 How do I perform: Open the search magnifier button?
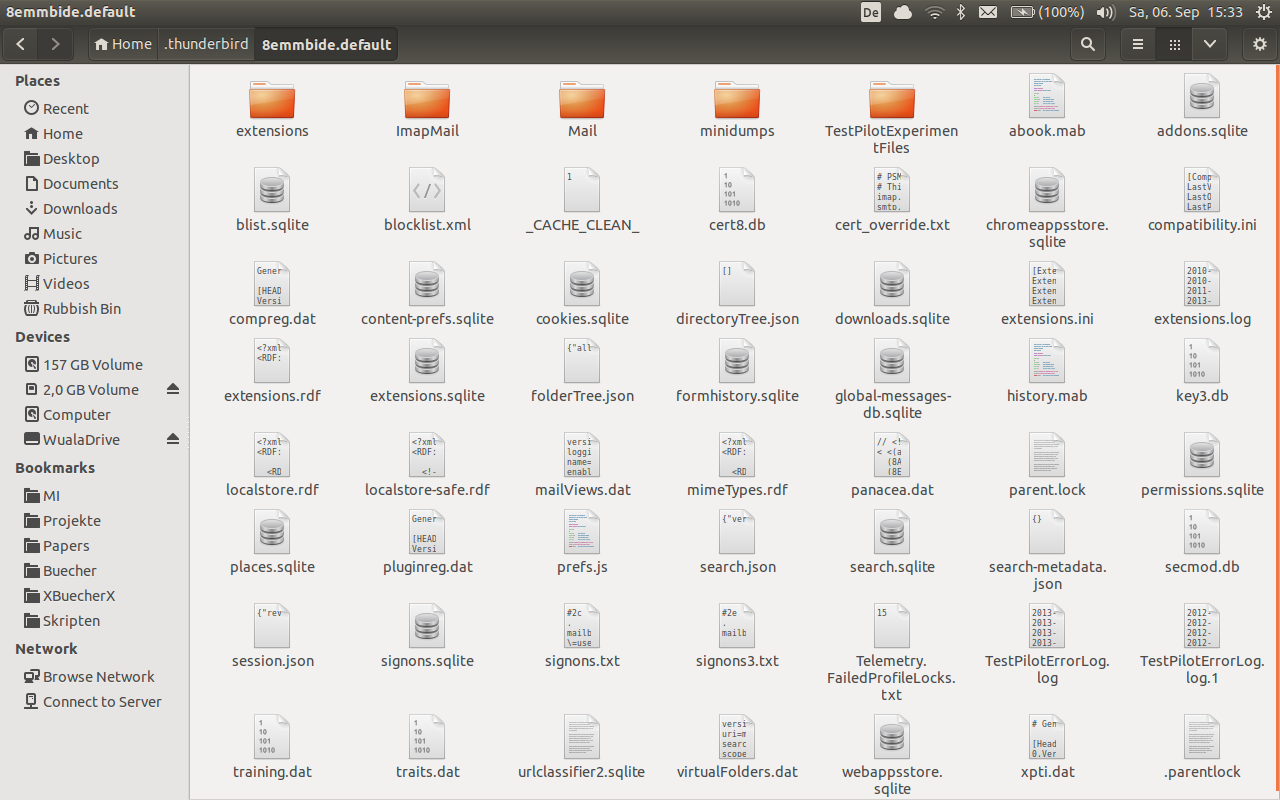point(1088,44)
